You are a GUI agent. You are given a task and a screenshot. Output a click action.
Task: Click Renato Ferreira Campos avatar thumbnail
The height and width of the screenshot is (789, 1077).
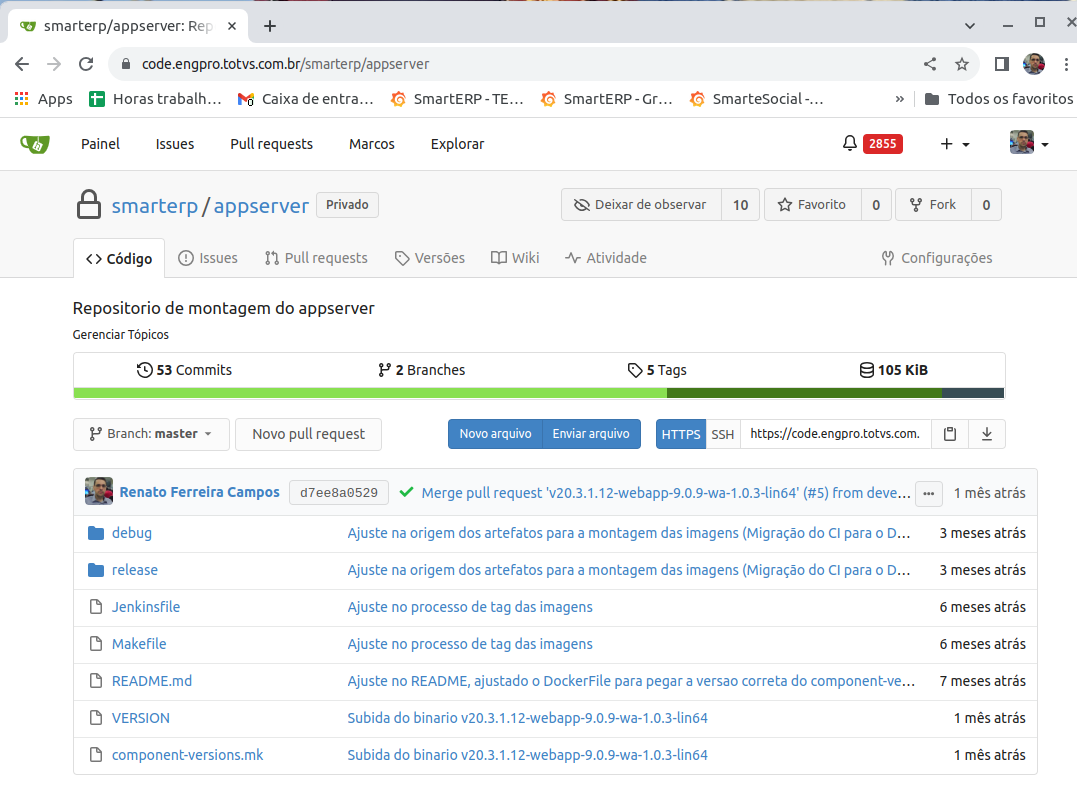point(99,492)
